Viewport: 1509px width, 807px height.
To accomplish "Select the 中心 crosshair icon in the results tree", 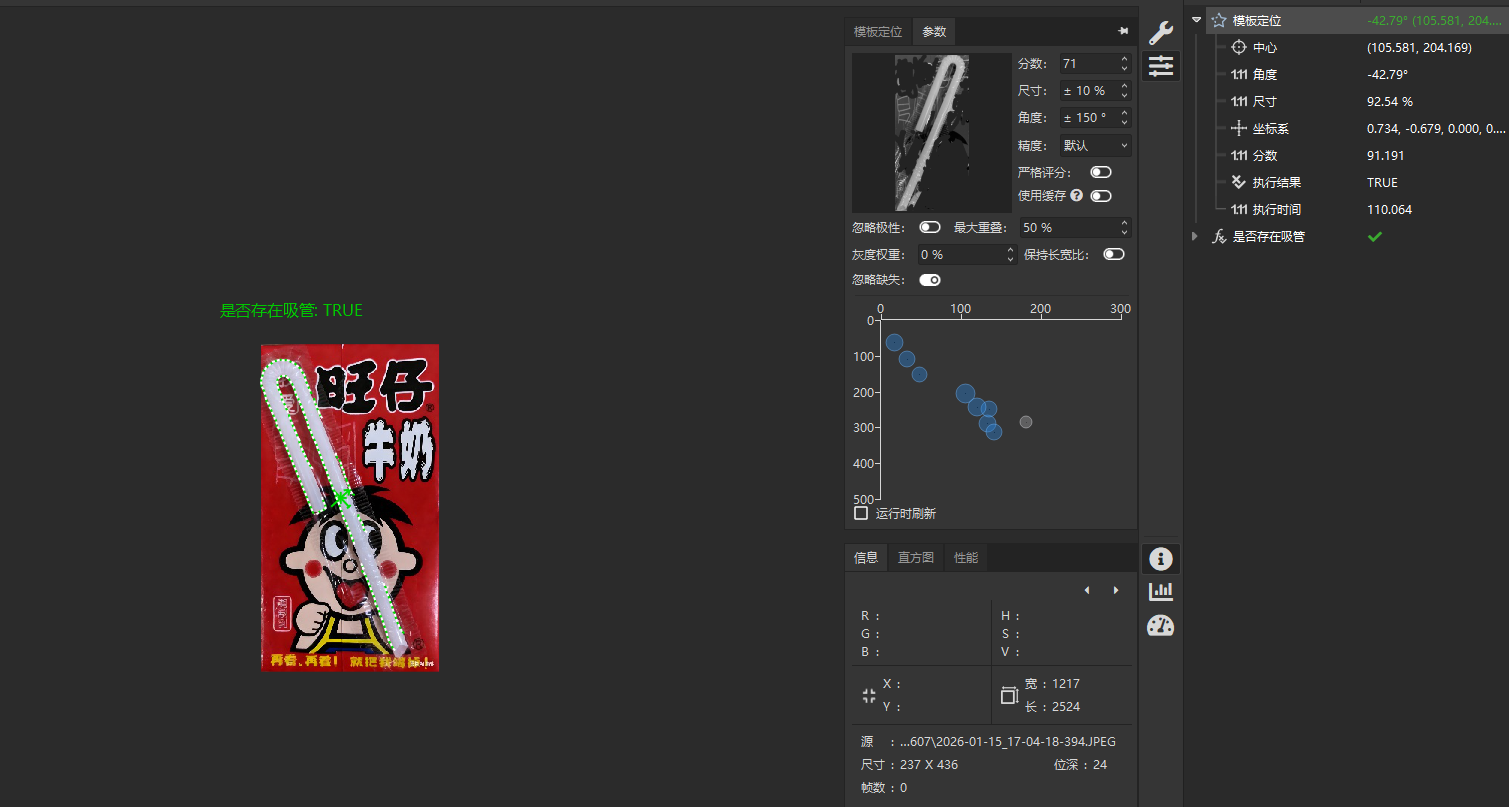I will [x=1238, y=47].
